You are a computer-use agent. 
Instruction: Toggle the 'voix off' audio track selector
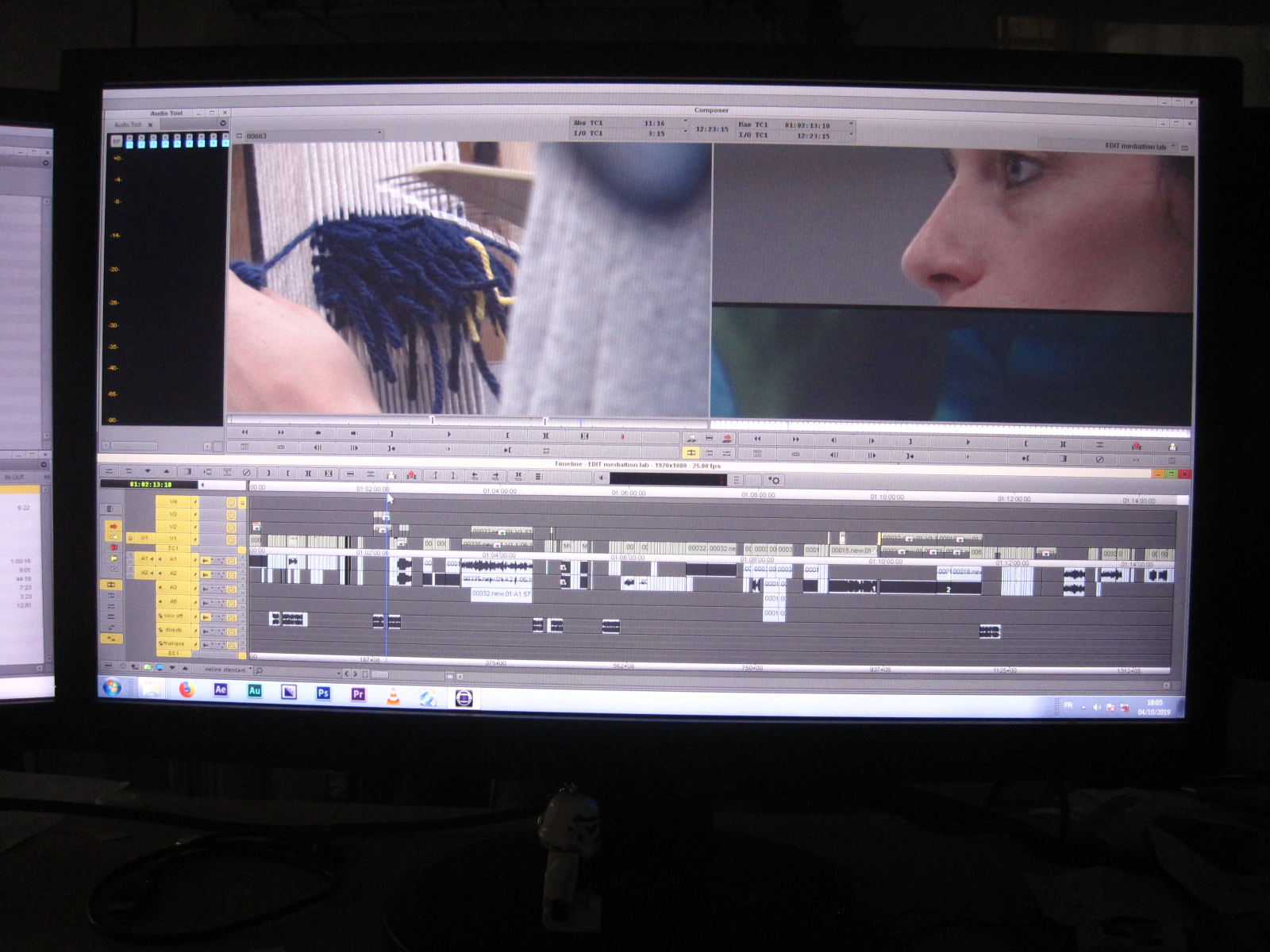click(173, 616)
